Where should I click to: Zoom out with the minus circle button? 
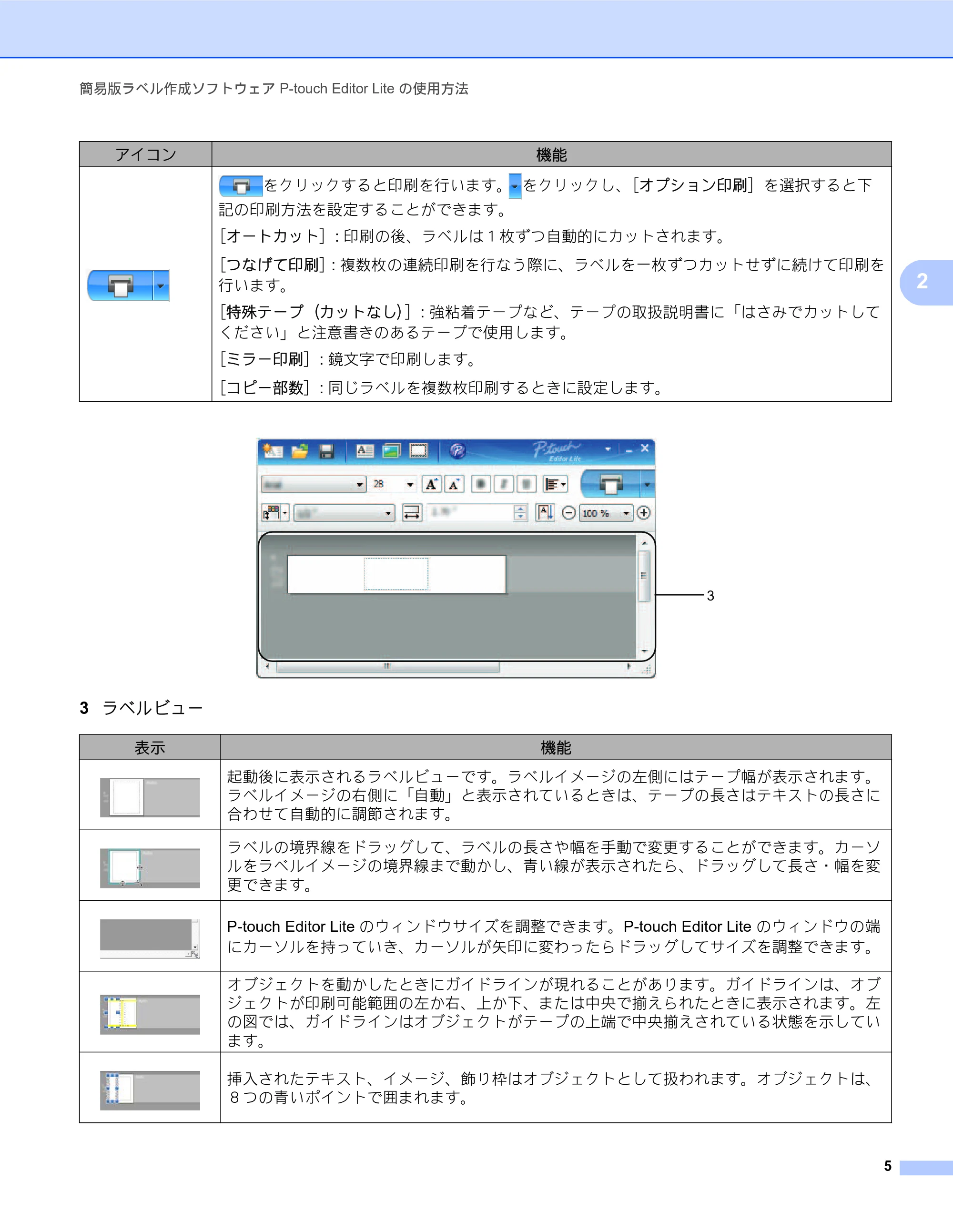pos(569,513)
